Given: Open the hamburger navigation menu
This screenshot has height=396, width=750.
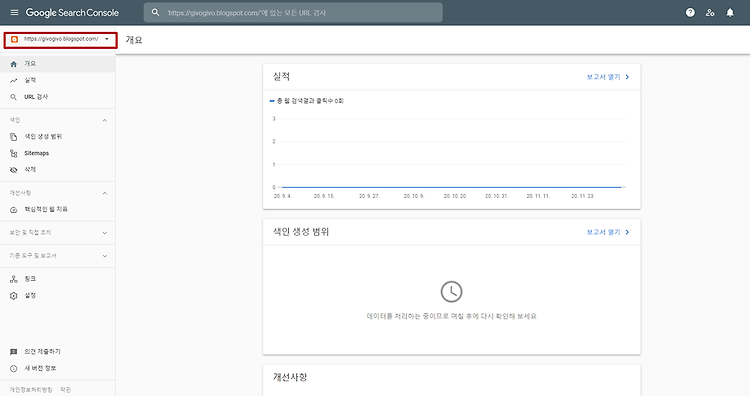Looking at the screenshot, I should [x=14, y=12].
